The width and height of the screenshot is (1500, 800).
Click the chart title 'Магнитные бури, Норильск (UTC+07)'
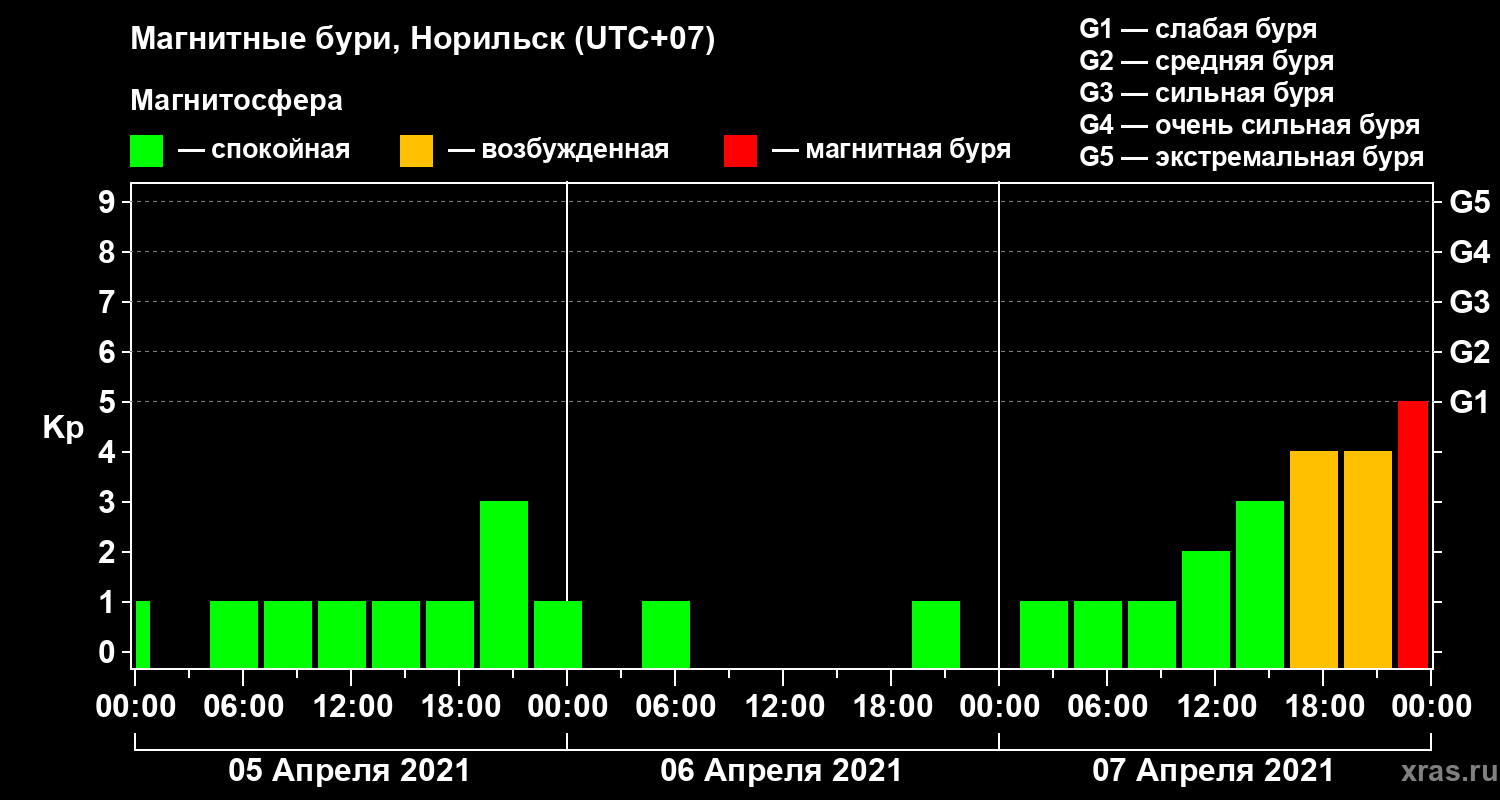(423, 41)
